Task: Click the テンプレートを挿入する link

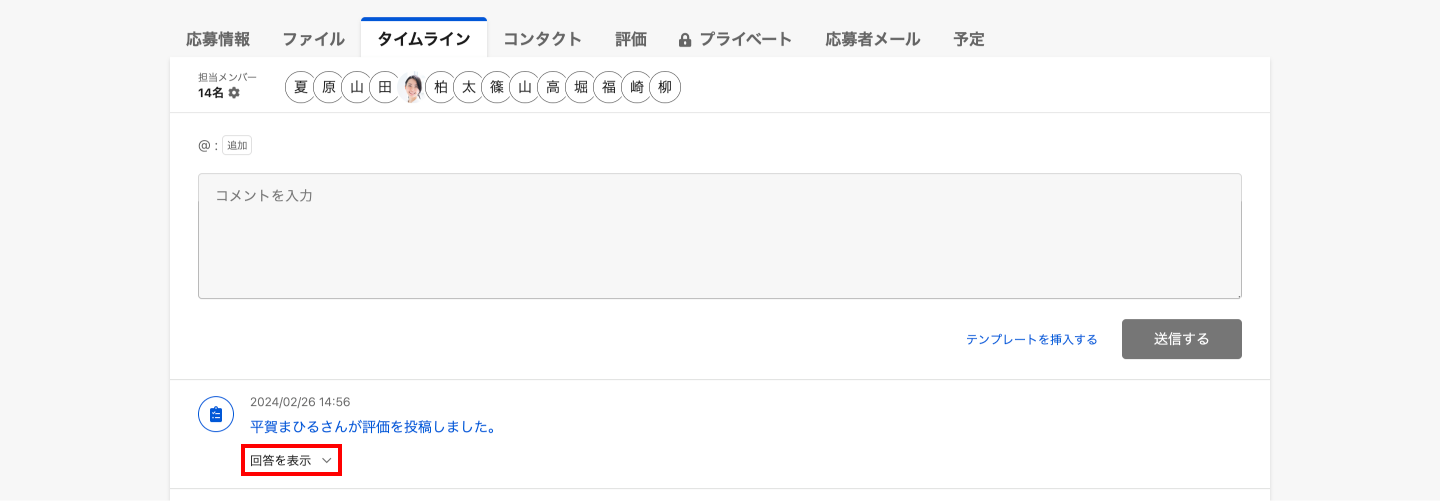Action: pyautogui.click(x=1031, y=340)
